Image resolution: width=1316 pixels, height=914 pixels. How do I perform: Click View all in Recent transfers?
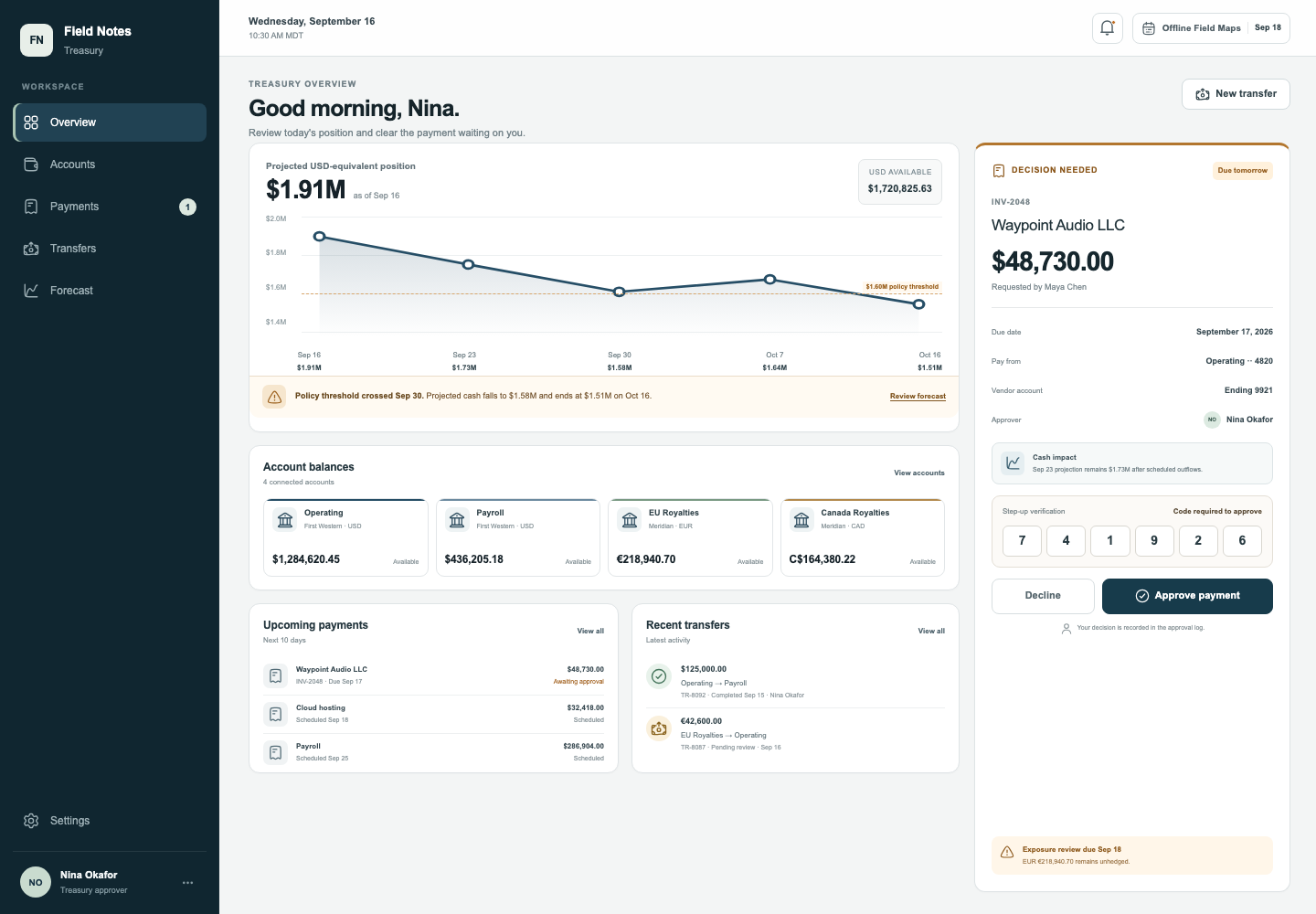(931, 632)
